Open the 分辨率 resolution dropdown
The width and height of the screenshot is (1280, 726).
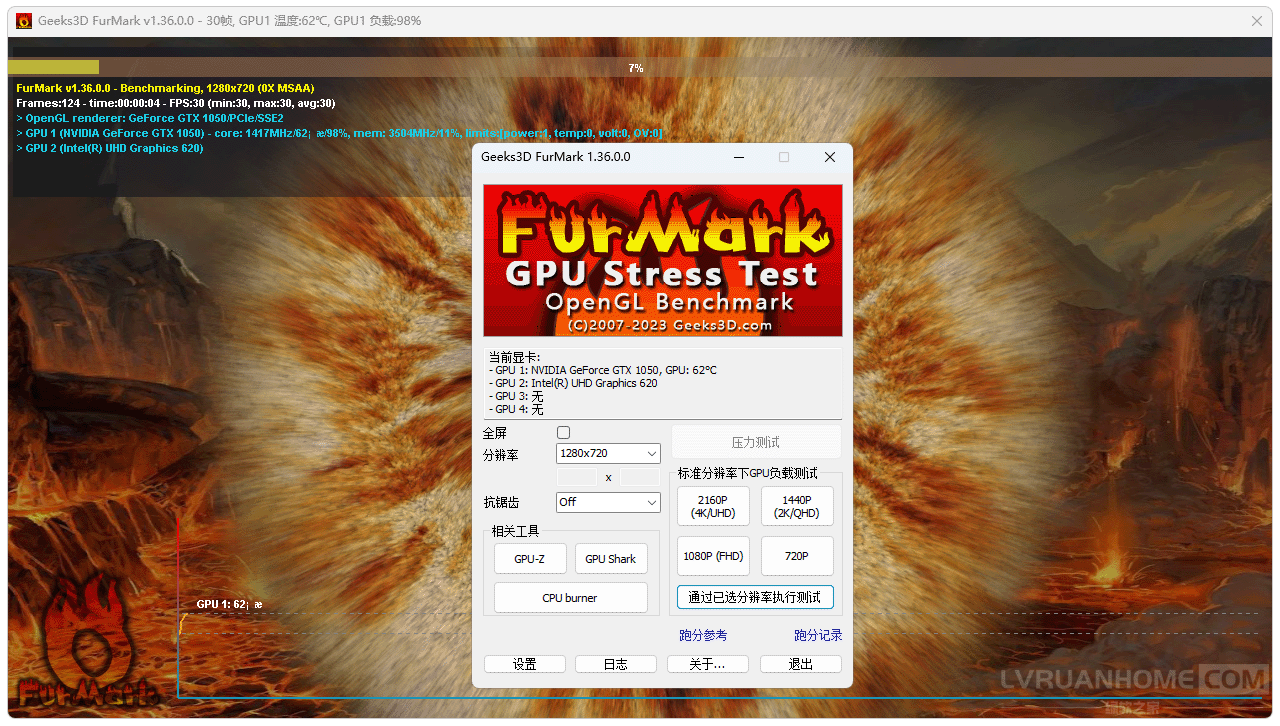tap(608, 454)
